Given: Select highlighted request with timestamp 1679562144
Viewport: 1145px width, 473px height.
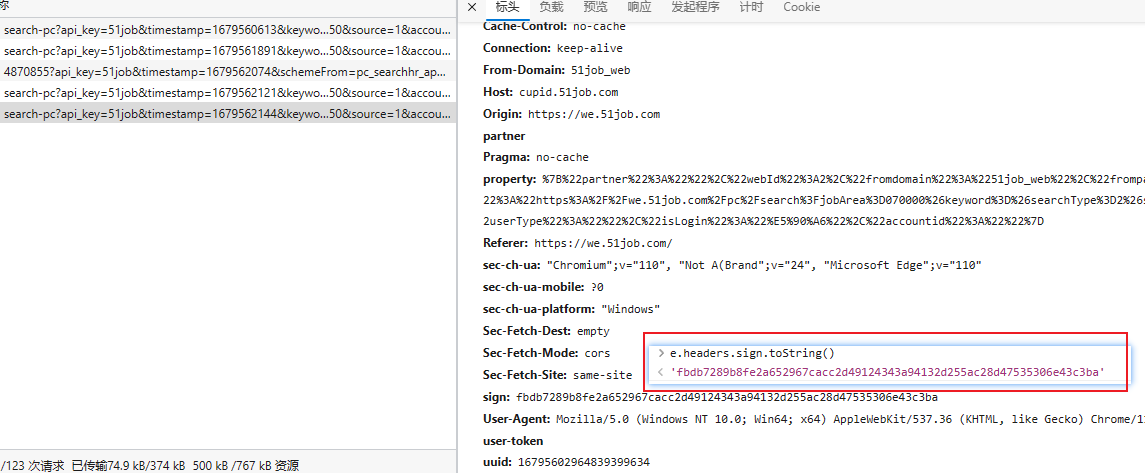Looking at the screenshot, I should point(227,114).
